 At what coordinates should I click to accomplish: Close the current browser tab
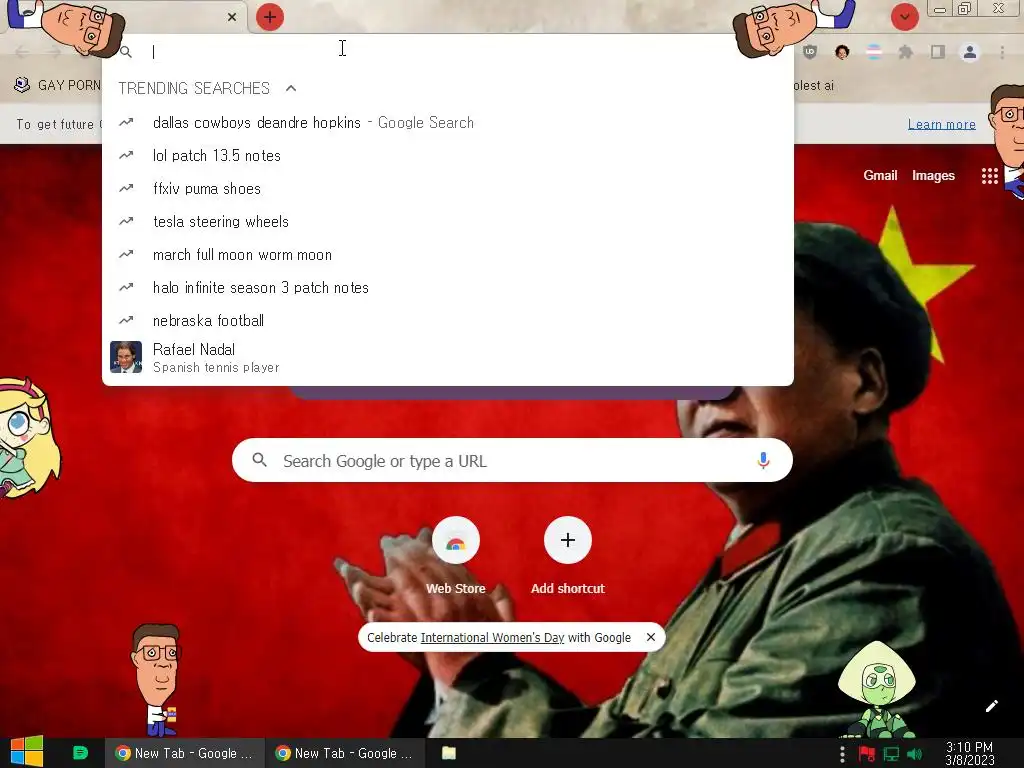(232, 17)
